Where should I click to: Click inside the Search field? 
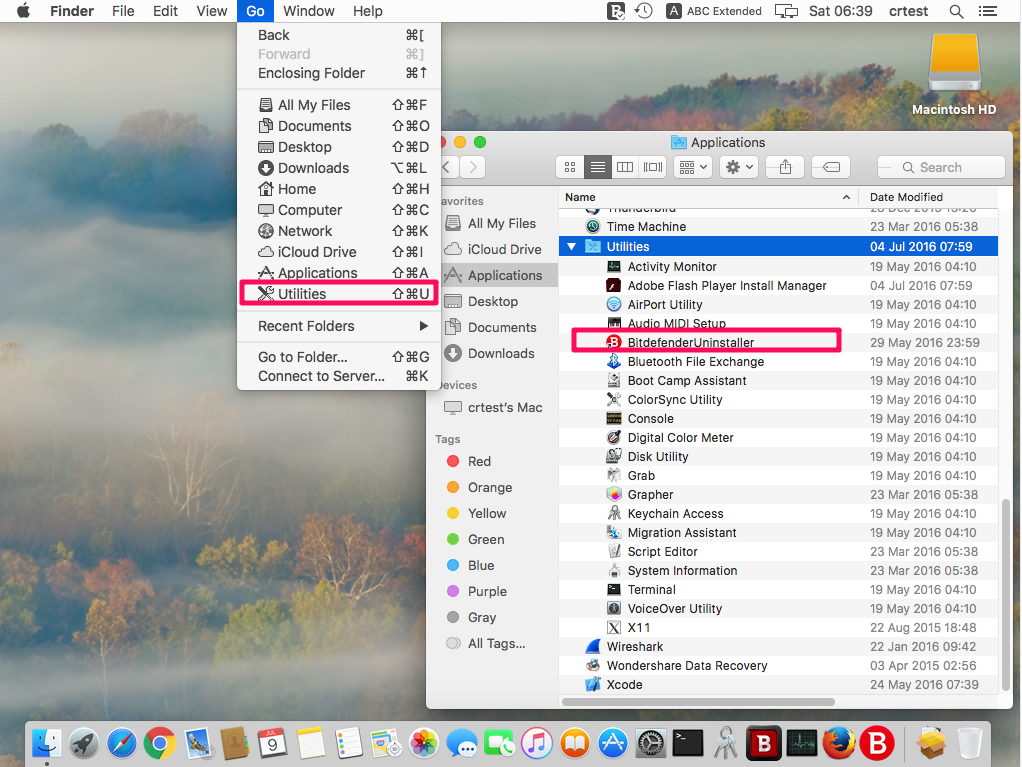pyautogui.click(x=940, y=167)
